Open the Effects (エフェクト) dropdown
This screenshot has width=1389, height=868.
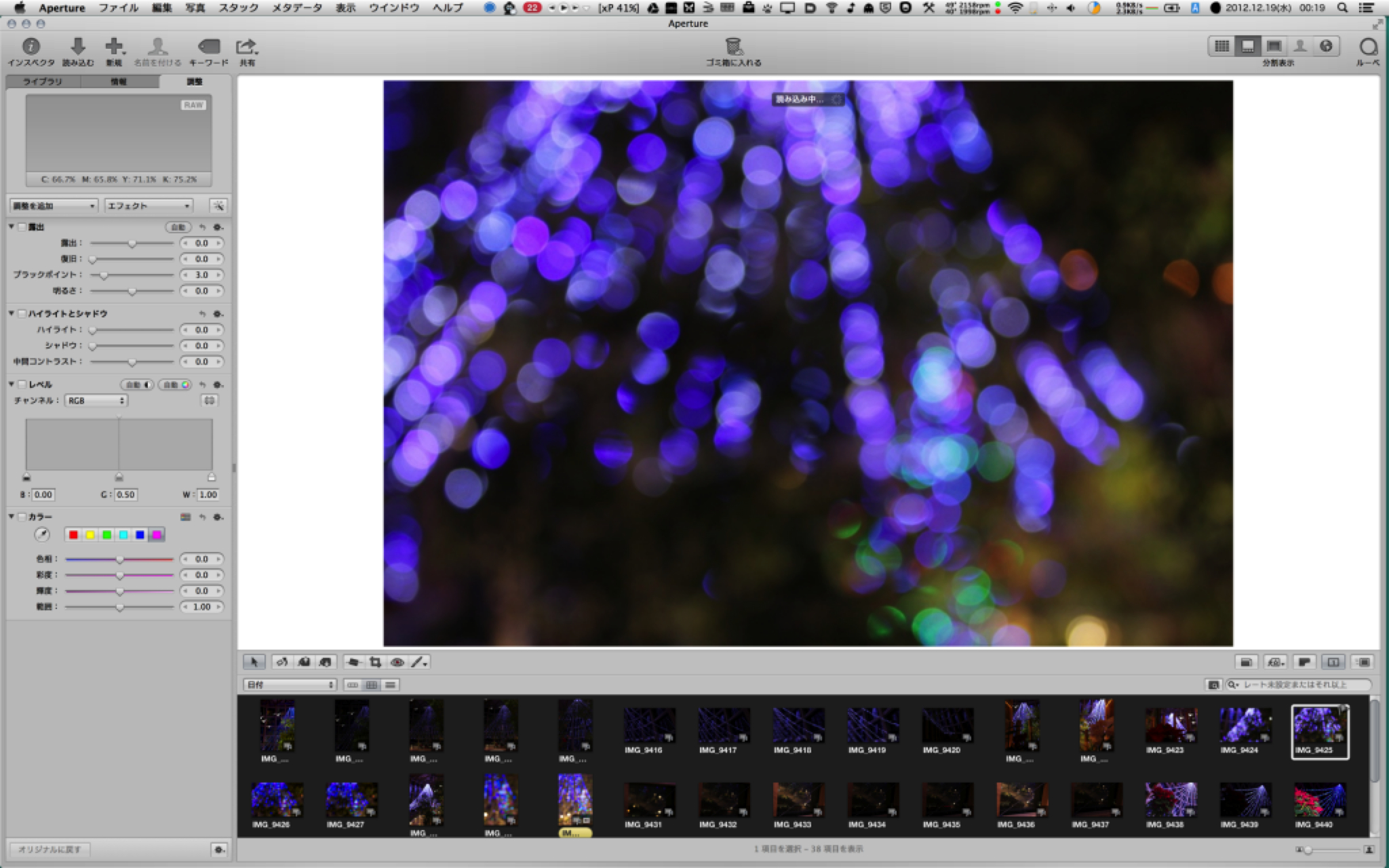click(x=149, y=205)
